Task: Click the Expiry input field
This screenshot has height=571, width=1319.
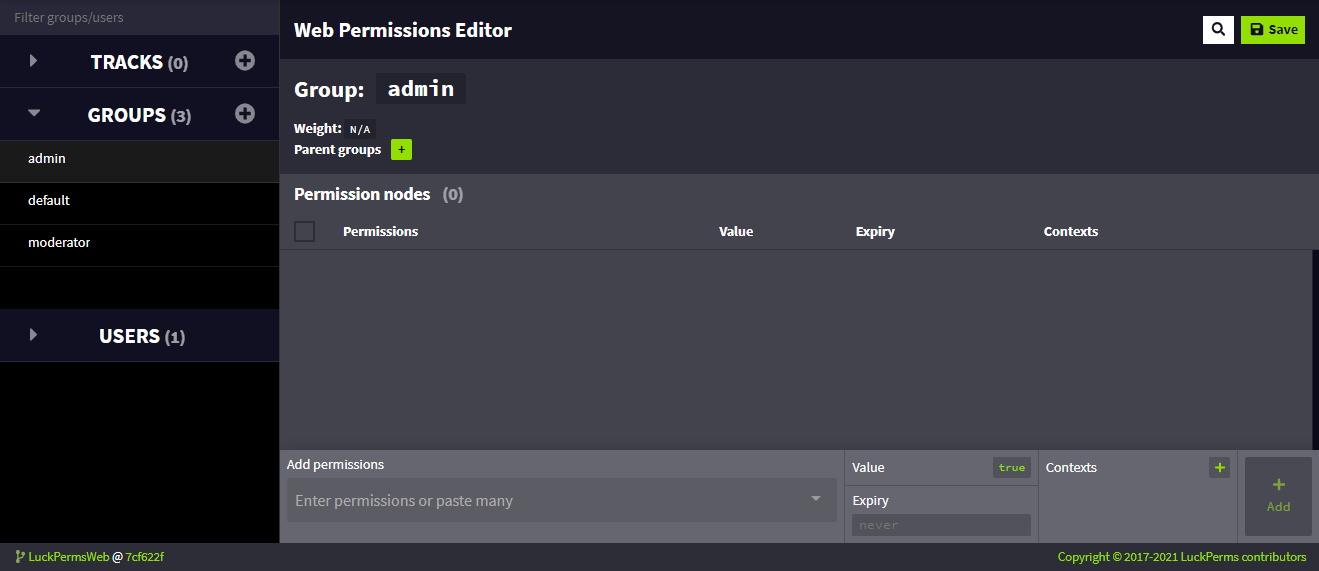Action: (x=940, y=525)
